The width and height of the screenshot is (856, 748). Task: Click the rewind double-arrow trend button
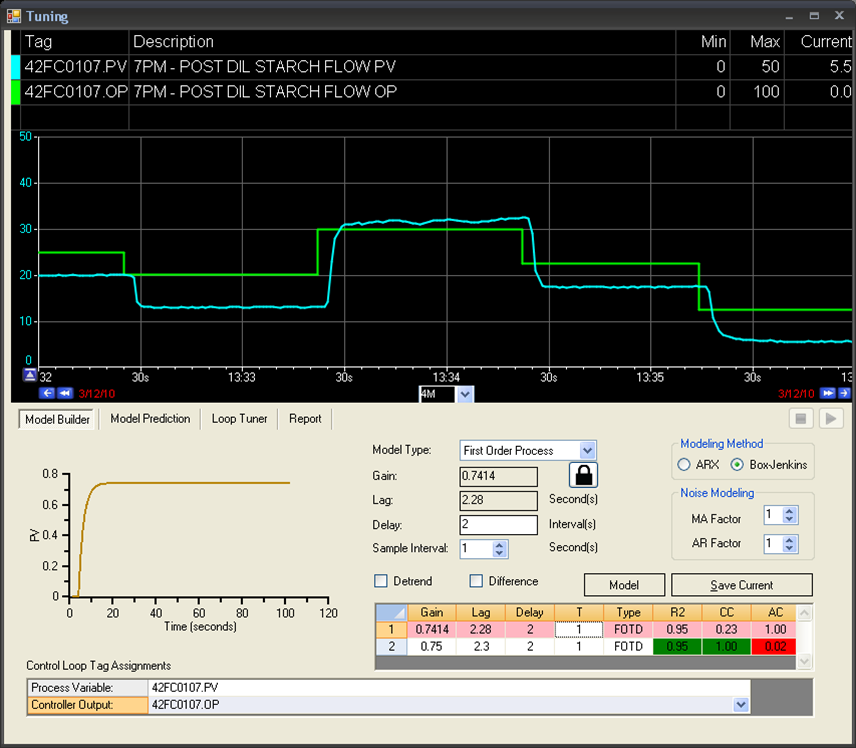[65, 393]
